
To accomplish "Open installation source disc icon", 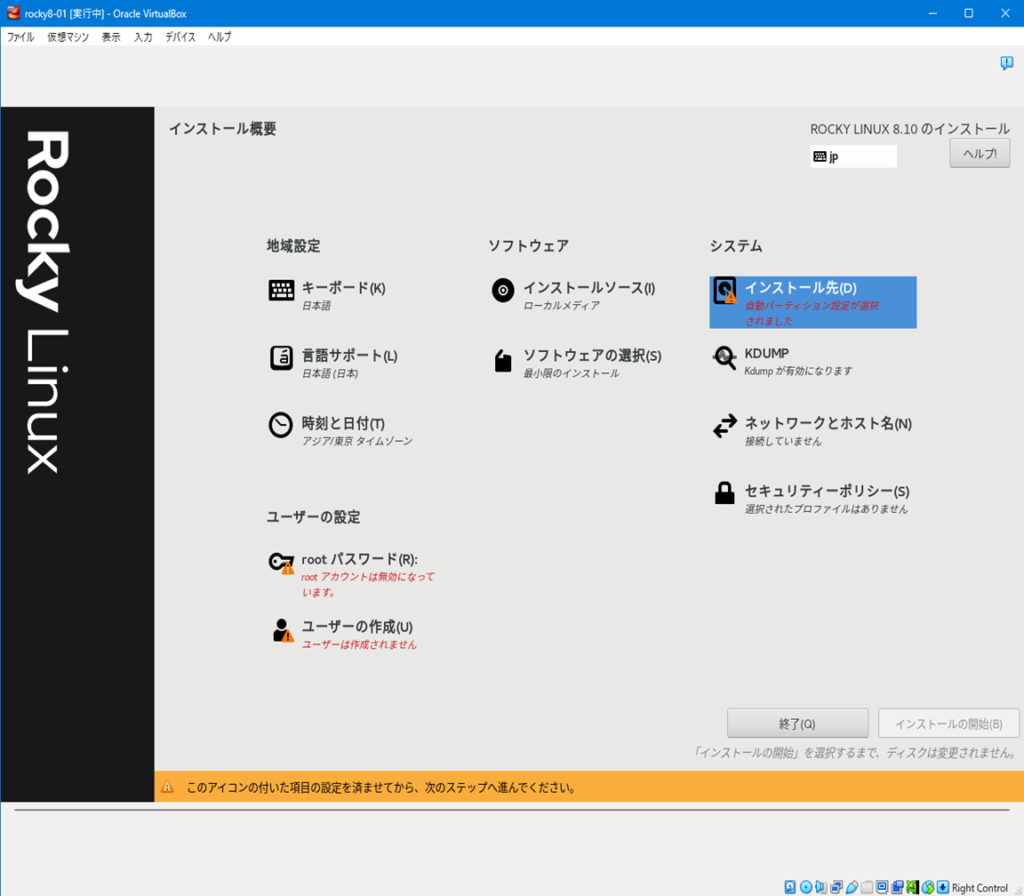I will 503,290.
